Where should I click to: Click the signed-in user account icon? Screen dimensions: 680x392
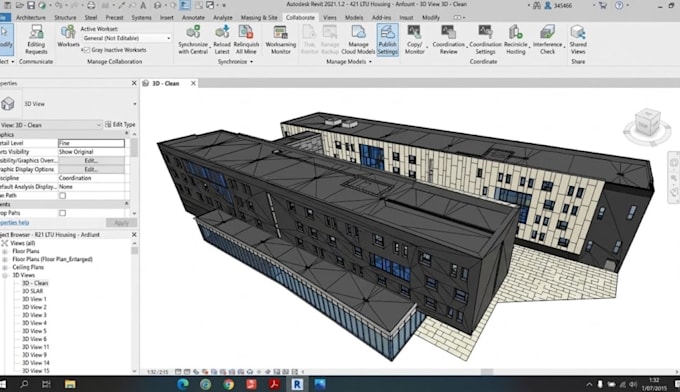tap(547, 5)
